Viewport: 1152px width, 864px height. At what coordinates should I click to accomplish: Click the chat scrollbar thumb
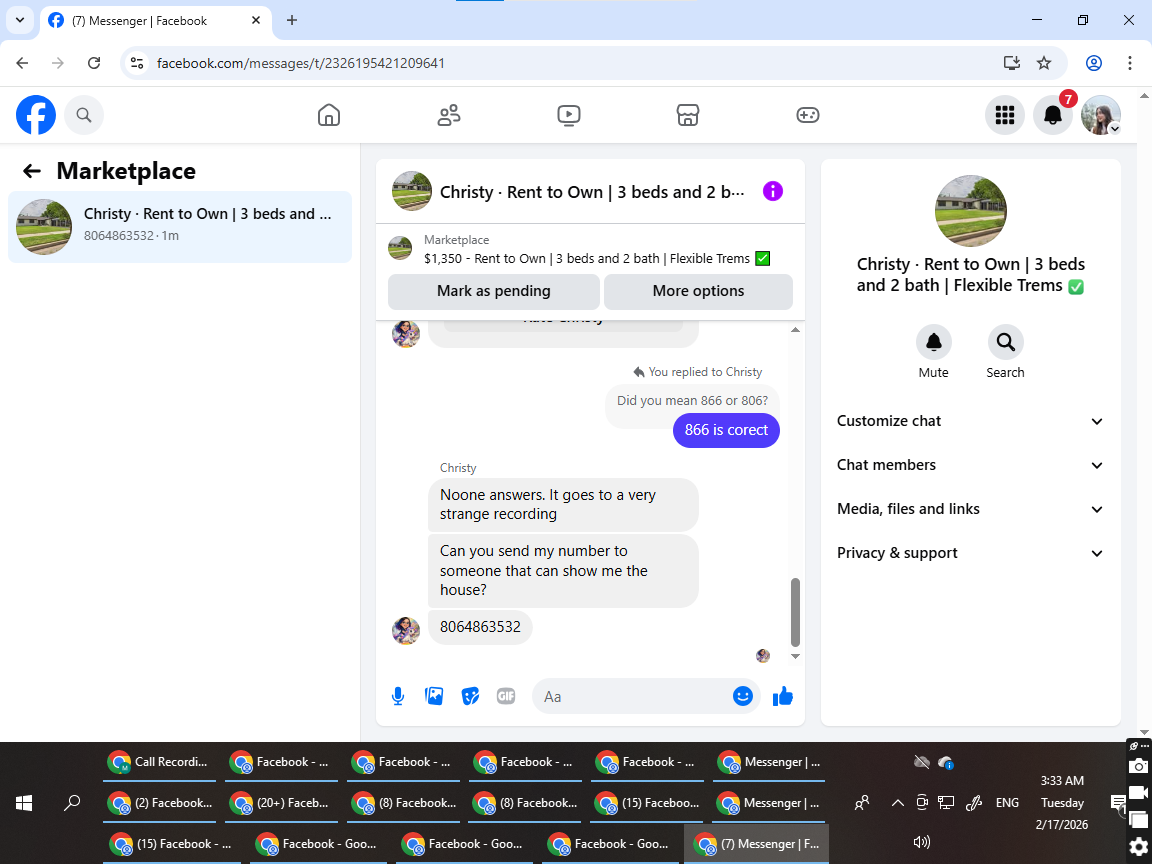coord(795,611)
